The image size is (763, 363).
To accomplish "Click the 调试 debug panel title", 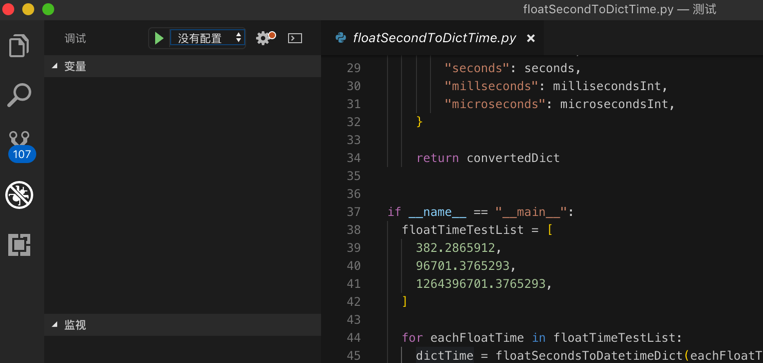I will coord(75,38).
